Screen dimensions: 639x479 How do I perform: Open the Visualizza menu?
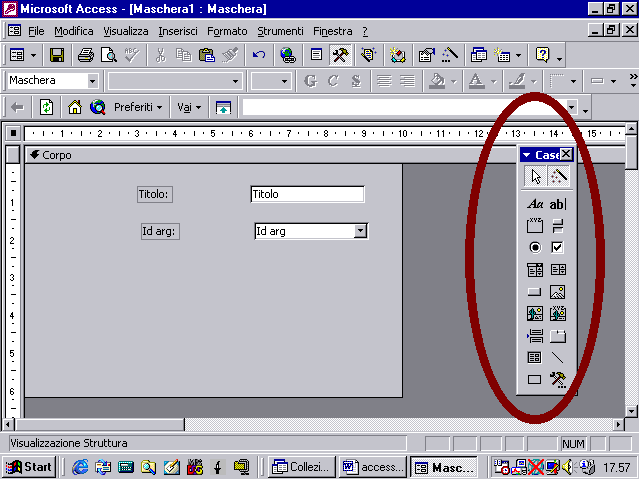click(126, 31)
